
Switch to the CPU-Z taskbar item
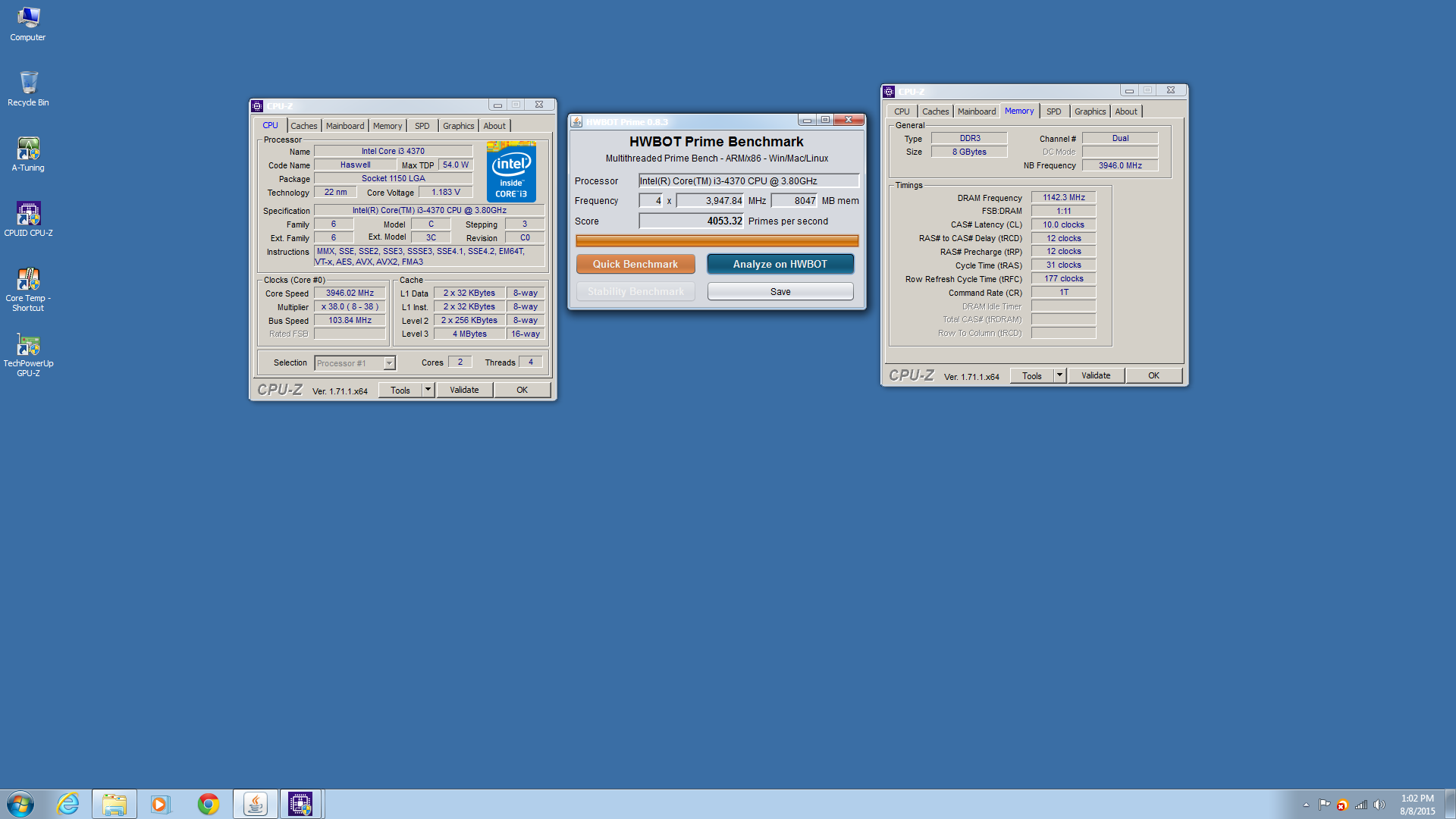[301, 804]
